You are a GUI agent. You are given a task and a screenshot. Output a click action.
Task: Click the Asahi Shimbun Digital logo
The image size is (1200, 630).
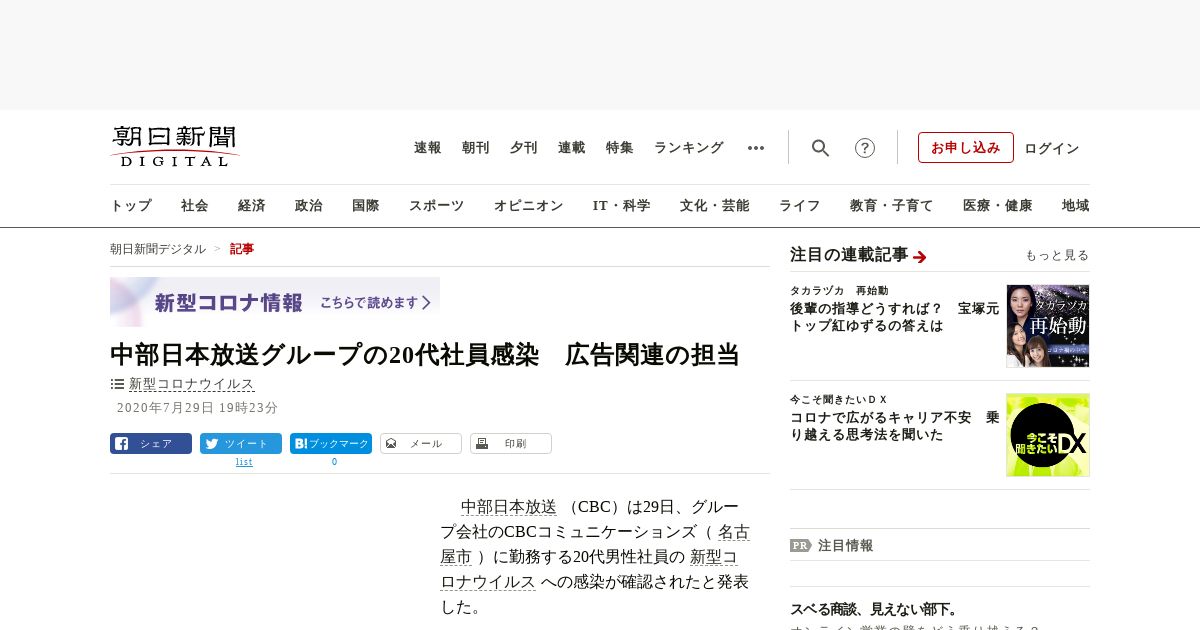pos(175,146)
